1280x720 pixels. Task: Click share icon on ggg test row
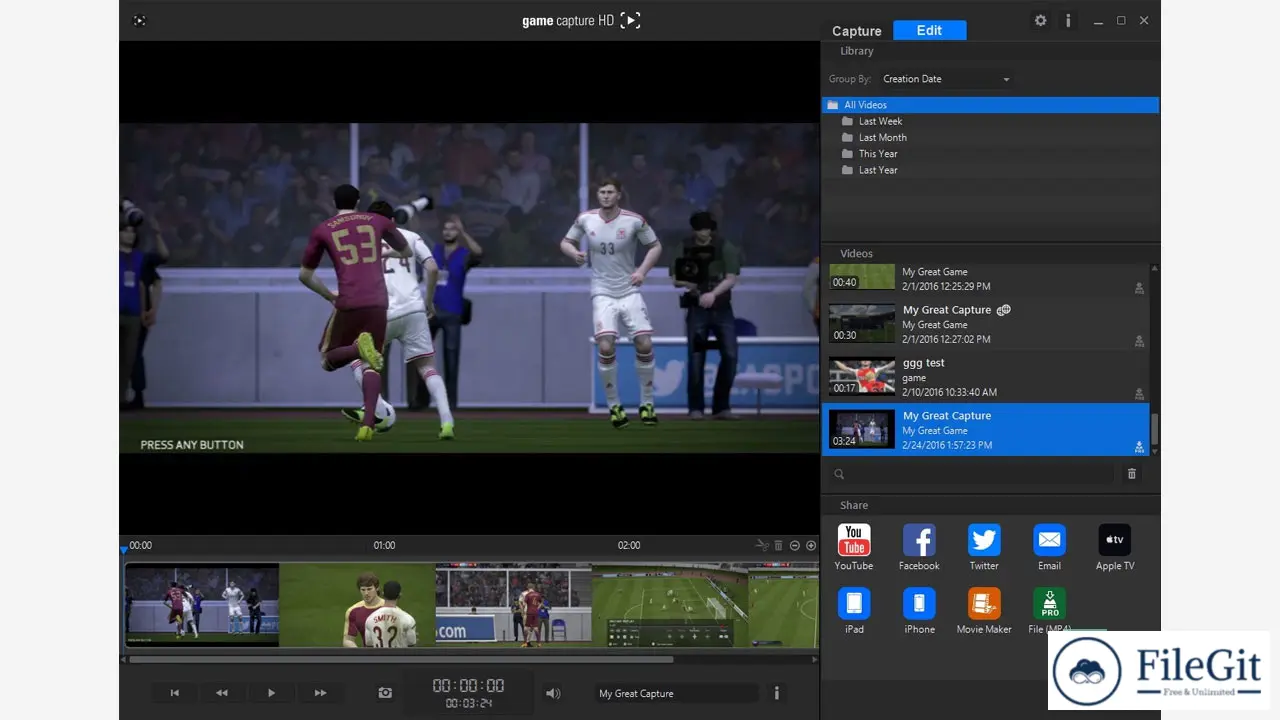point(1139,394)
